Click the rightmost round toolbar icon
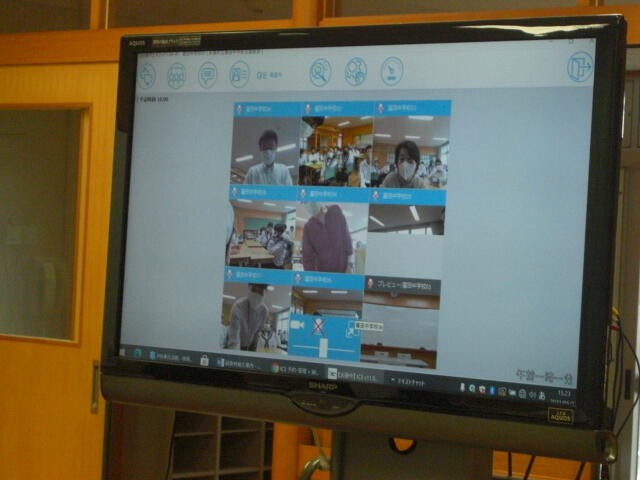This screenshot has height=480, width=640. [x=392, y=70]
